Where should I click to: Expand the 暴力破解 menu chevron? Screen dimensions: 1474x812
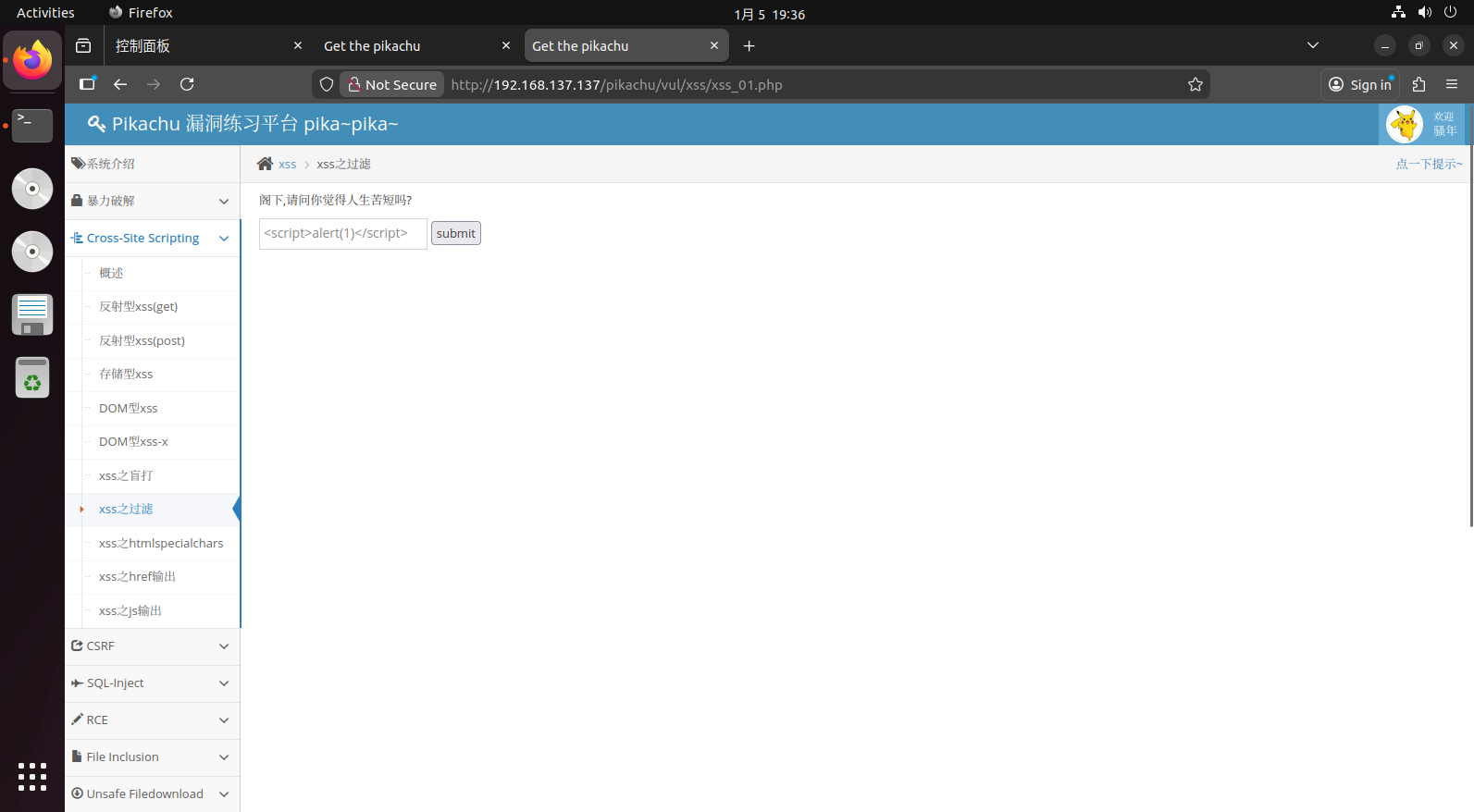pyautogui.click(x=224, y=201)
